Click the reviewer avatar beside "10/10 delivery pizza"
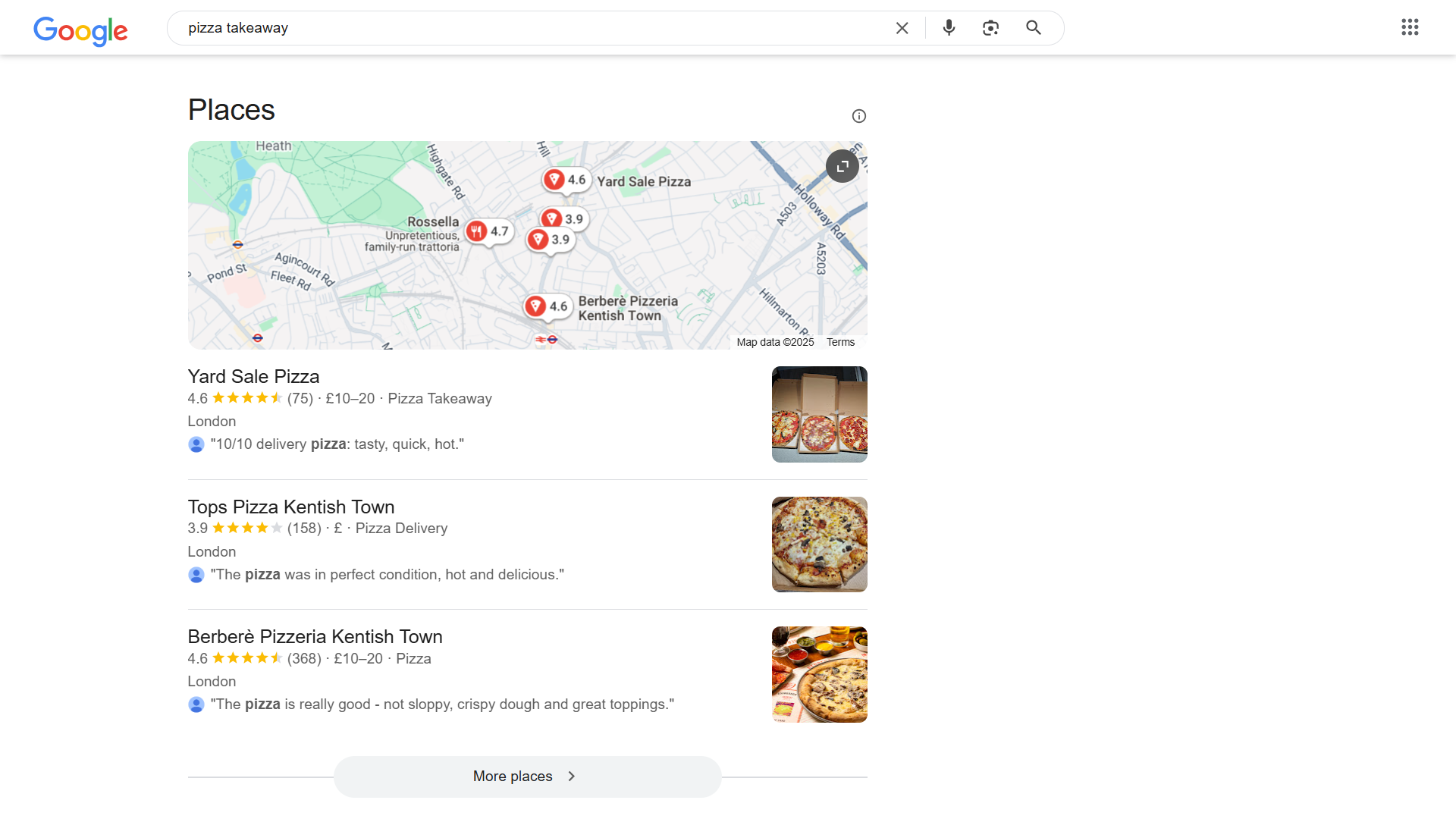The width and height of the screenshot is (1456, 819). [196, 444]
